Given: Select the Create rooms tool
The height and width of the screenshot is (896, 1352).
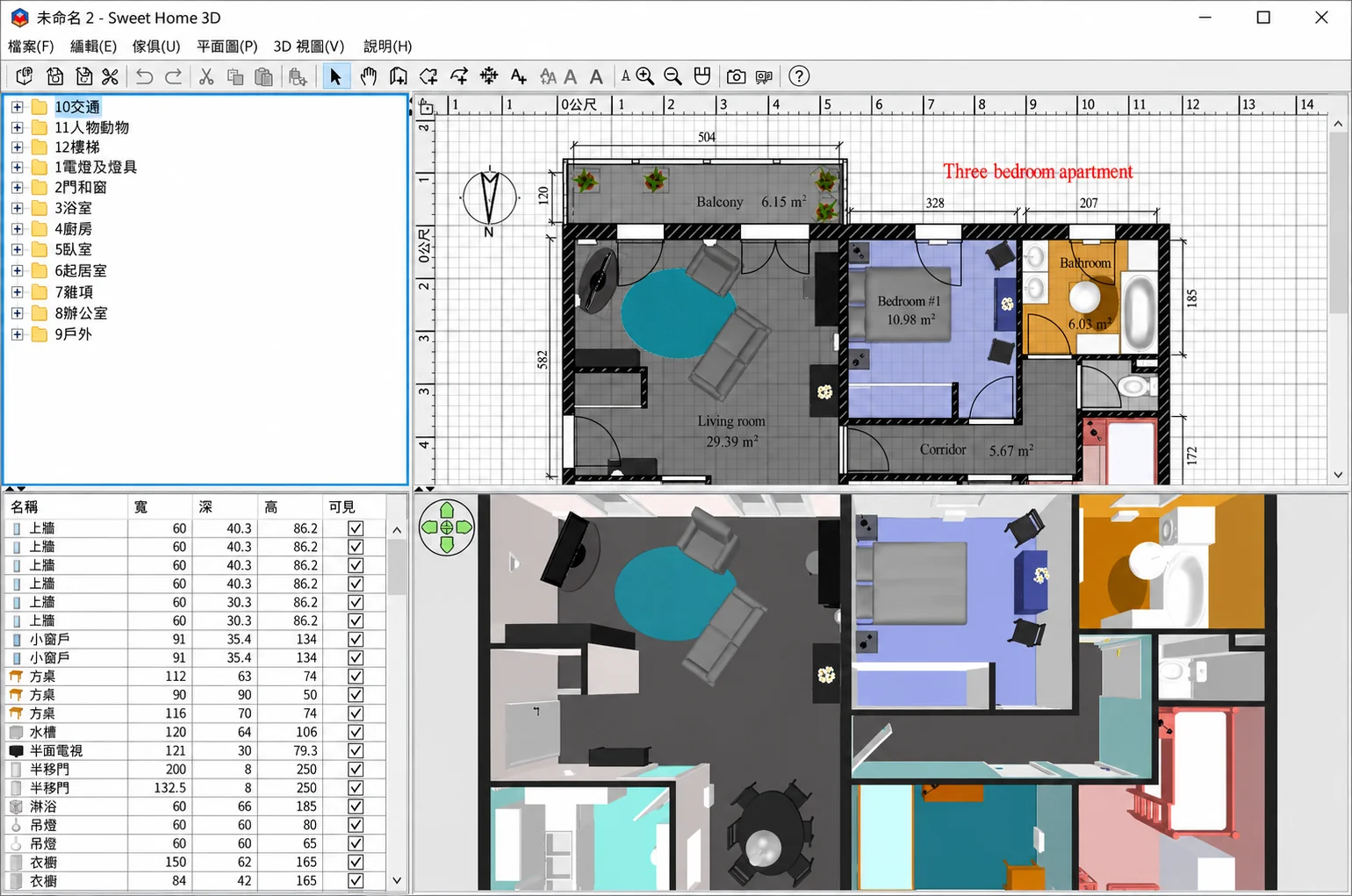Looking at the screenshot, I should tap(428, 76).
